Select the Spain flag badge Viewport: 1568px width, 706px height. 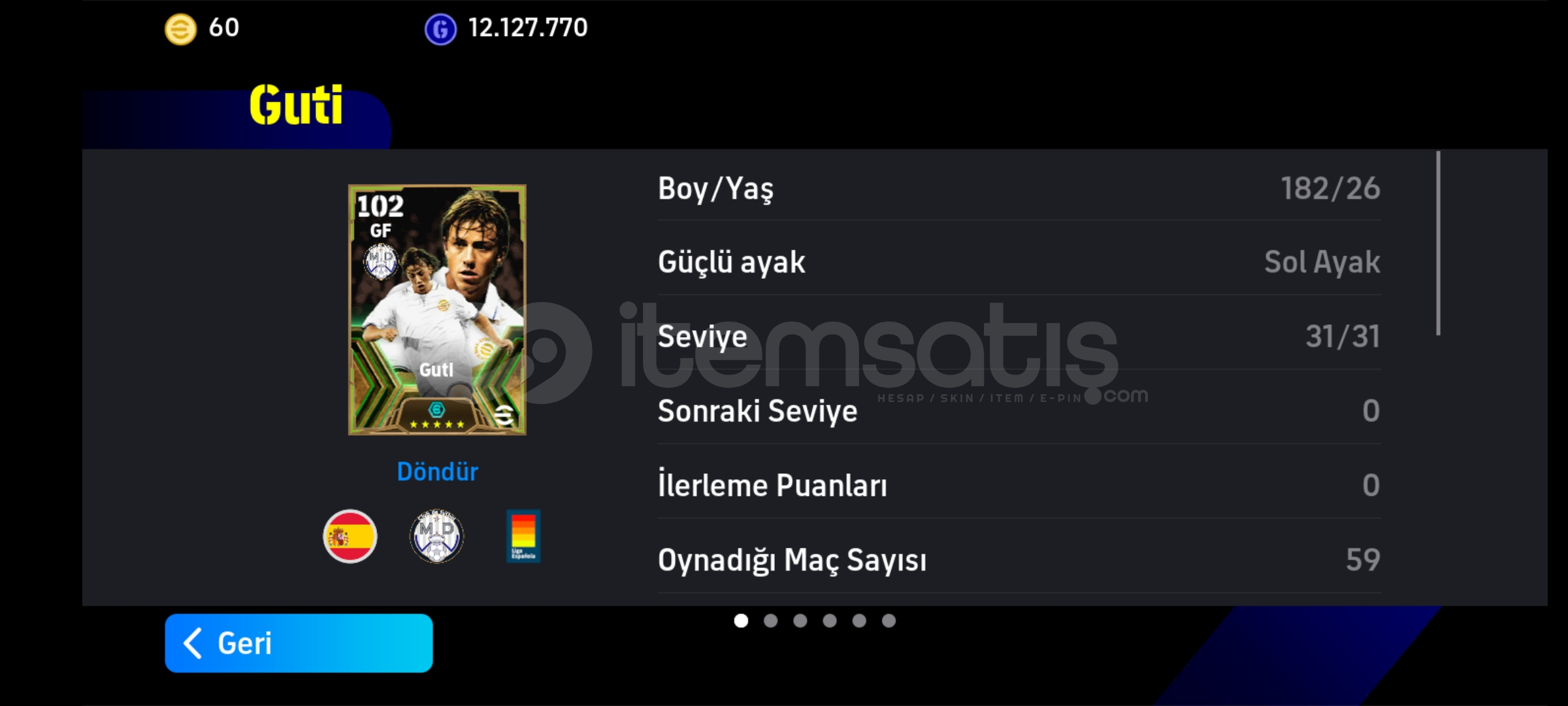(x=350, y=536)
